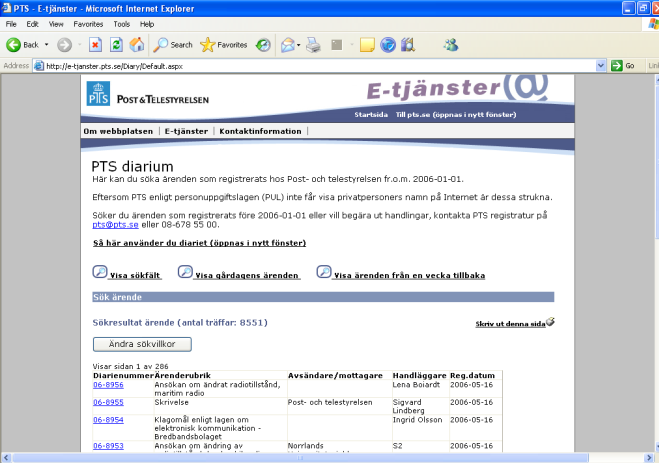659x463 pixels.
Task: Click the page icon in address bar
Action: point(39,66)
